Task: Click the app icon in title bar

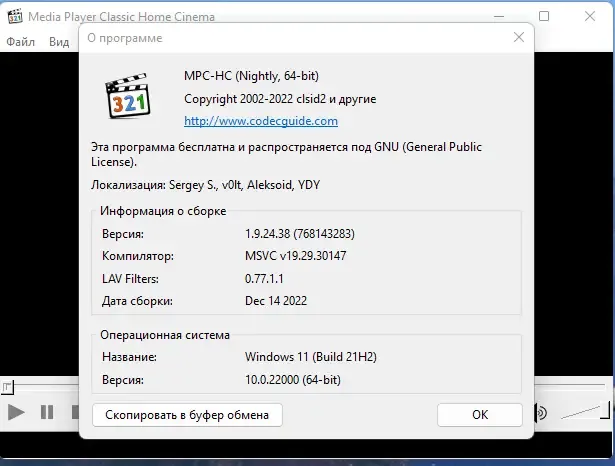Action: tap(15, 16)
